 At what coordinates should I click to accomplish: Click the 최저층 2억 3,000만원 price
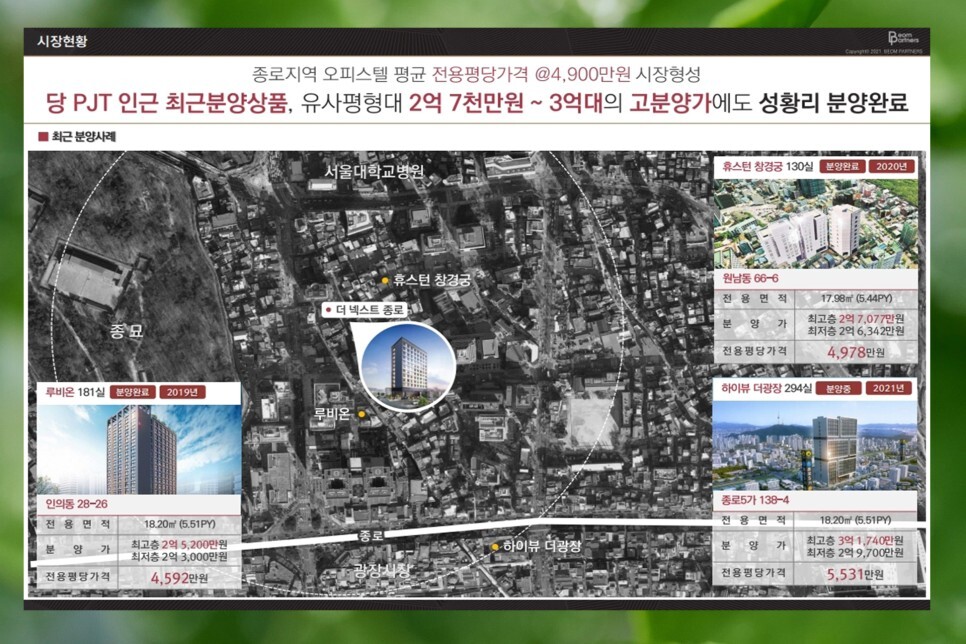[x=179, y=557]
